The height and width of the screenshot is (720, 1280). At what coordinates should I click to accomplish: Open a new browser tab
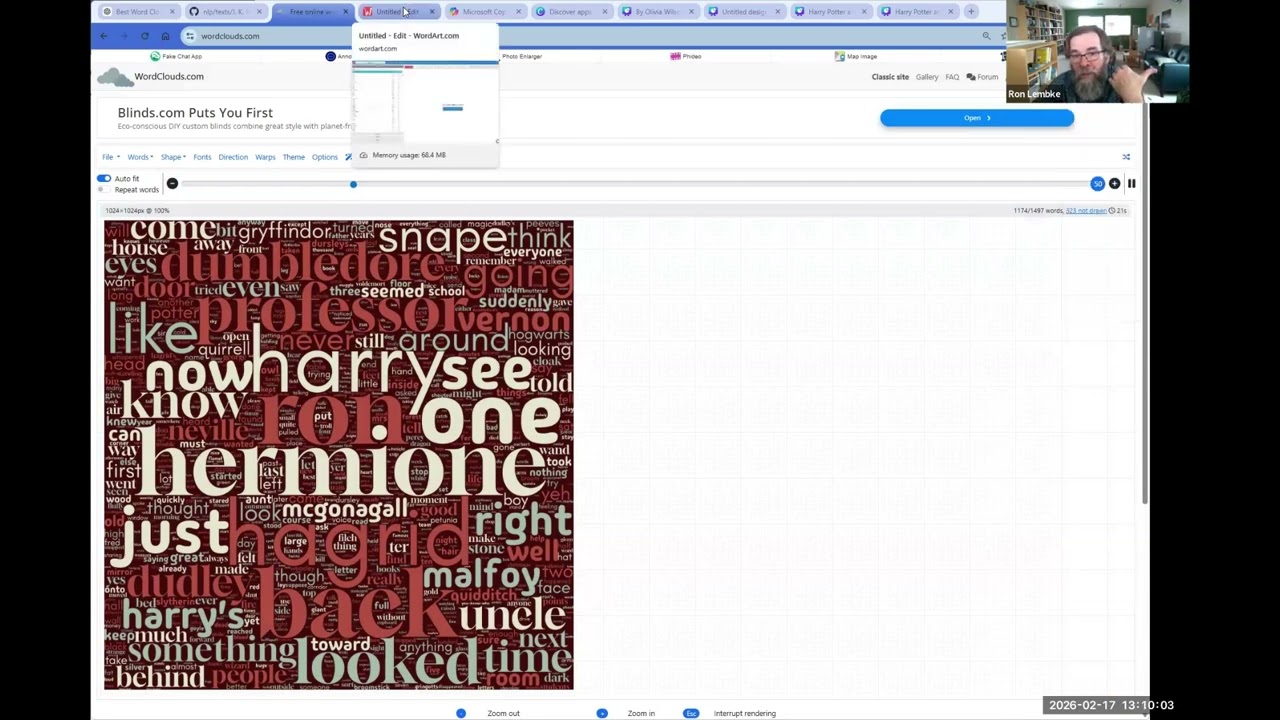971,12
